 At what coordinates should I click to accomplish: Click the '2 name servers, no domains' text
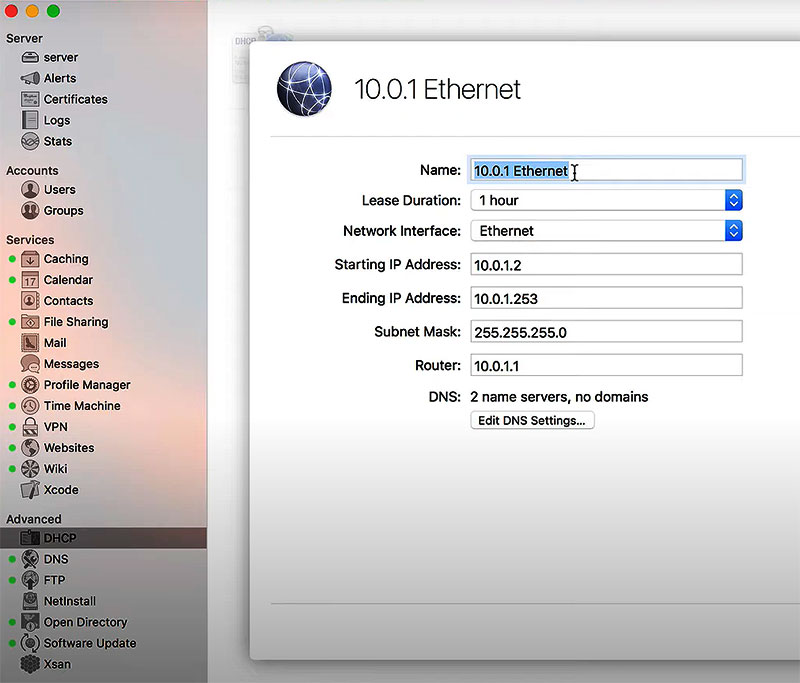559,397
